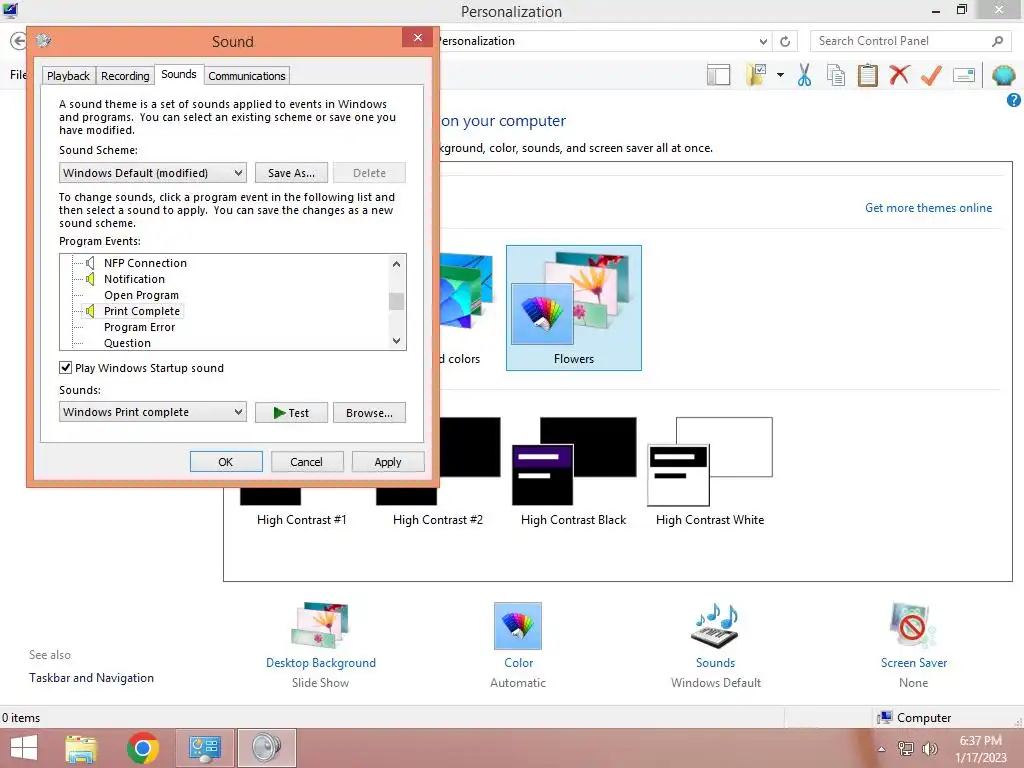Click dropdown arrow next to folder options icon
The image size is (1024, 768).
pos(780,75)
